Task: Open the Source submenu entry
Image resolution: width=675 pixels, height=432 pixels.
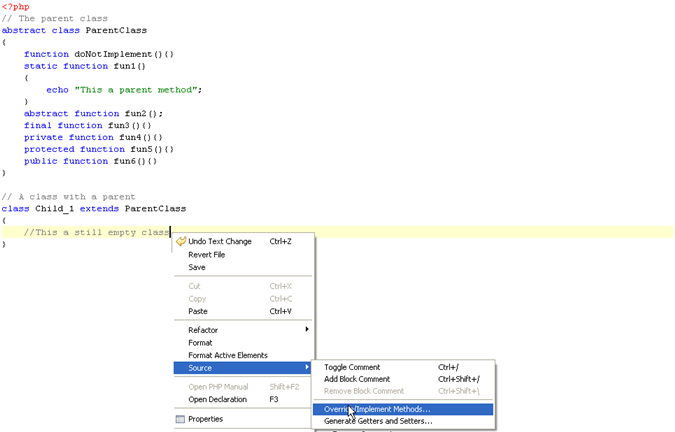Action: [243, 368]
